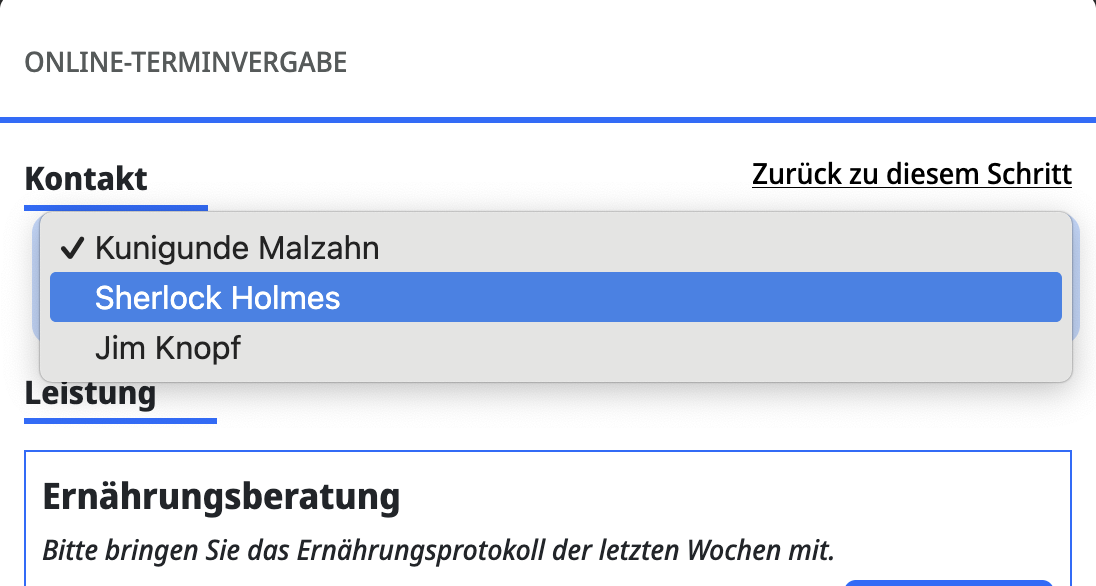Image resolution: width=1096 pixels, height=586 pixels.
Task: Click the Leistung section heading
Action: (90, 393)
